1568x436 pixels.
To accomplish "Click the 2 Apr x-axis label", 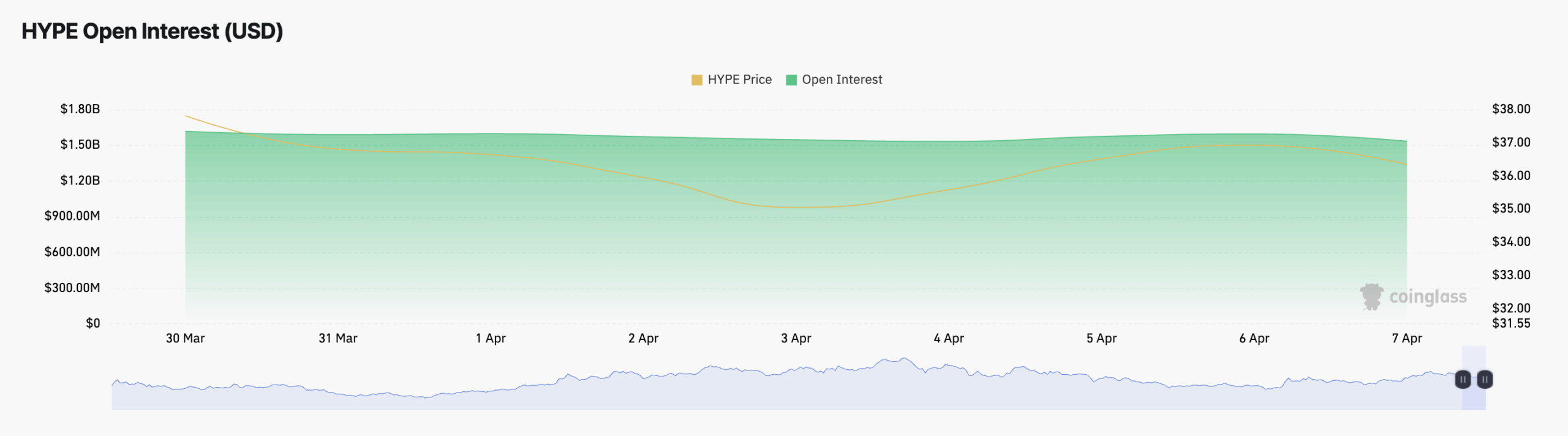I will 643,338.
